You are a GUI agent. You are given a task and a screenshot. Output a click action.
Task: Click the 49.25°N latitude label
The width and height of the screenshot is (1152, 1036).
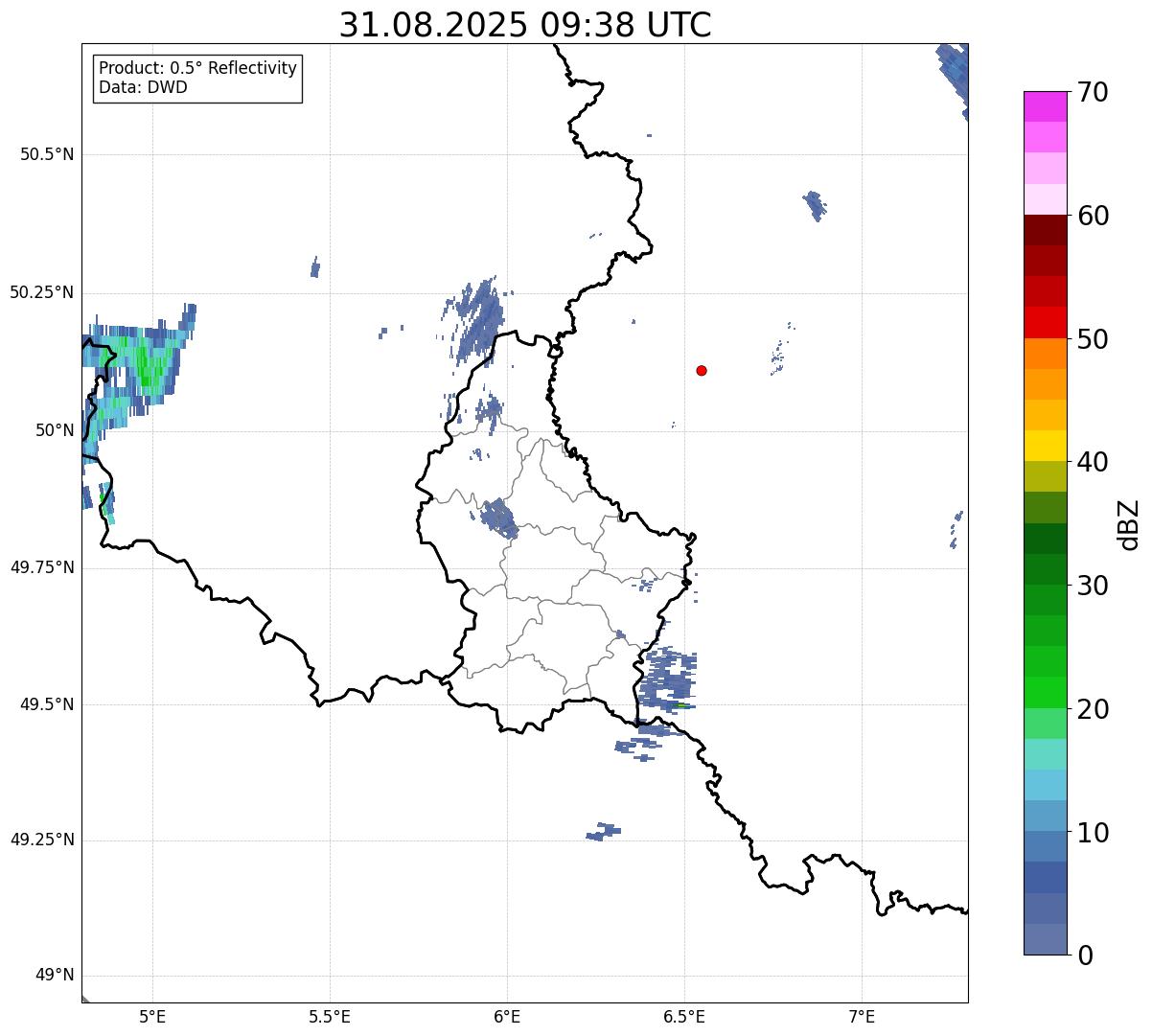click(41, 840)
